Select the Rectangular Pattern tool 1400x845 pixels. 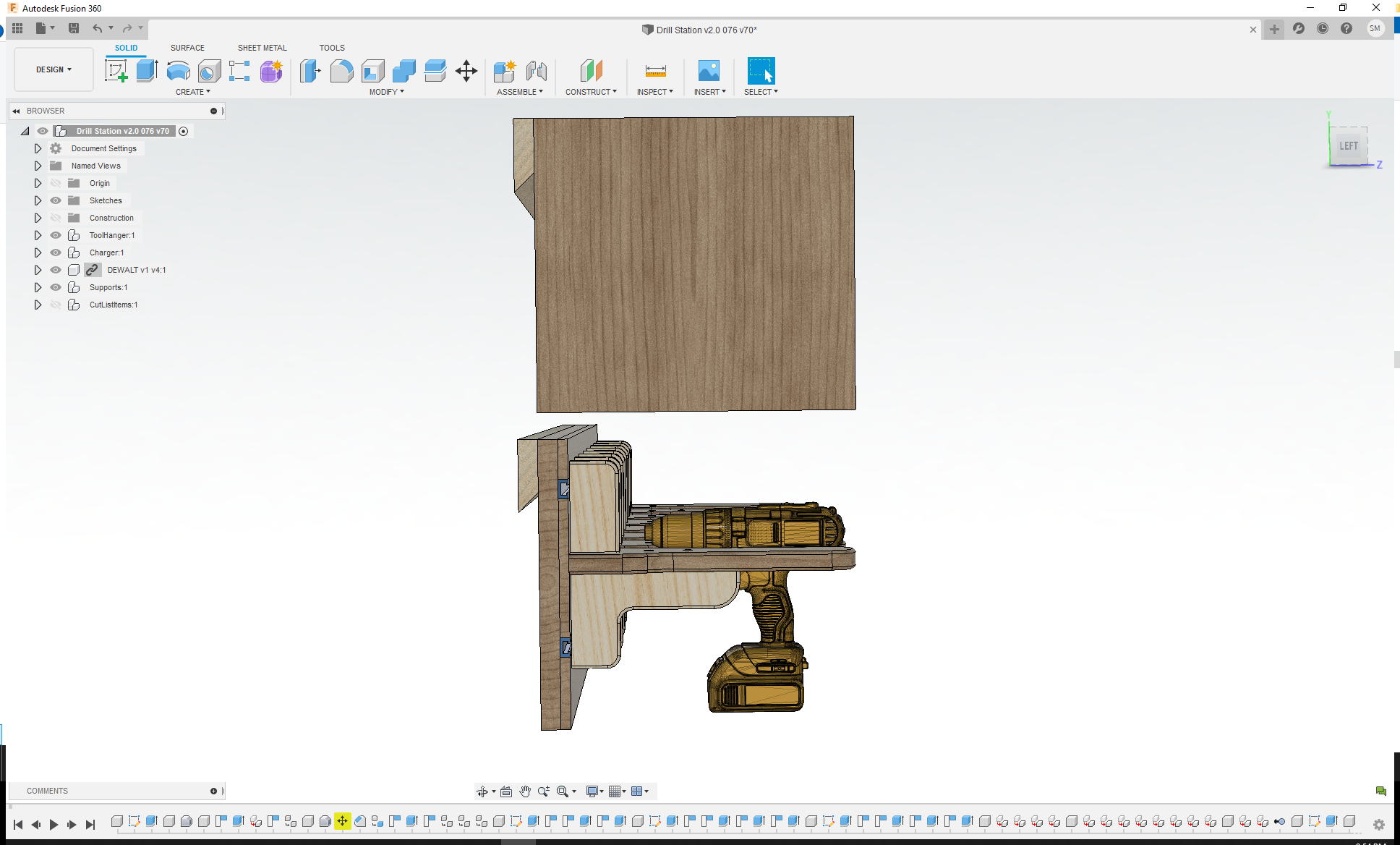[x=239, y=71]
